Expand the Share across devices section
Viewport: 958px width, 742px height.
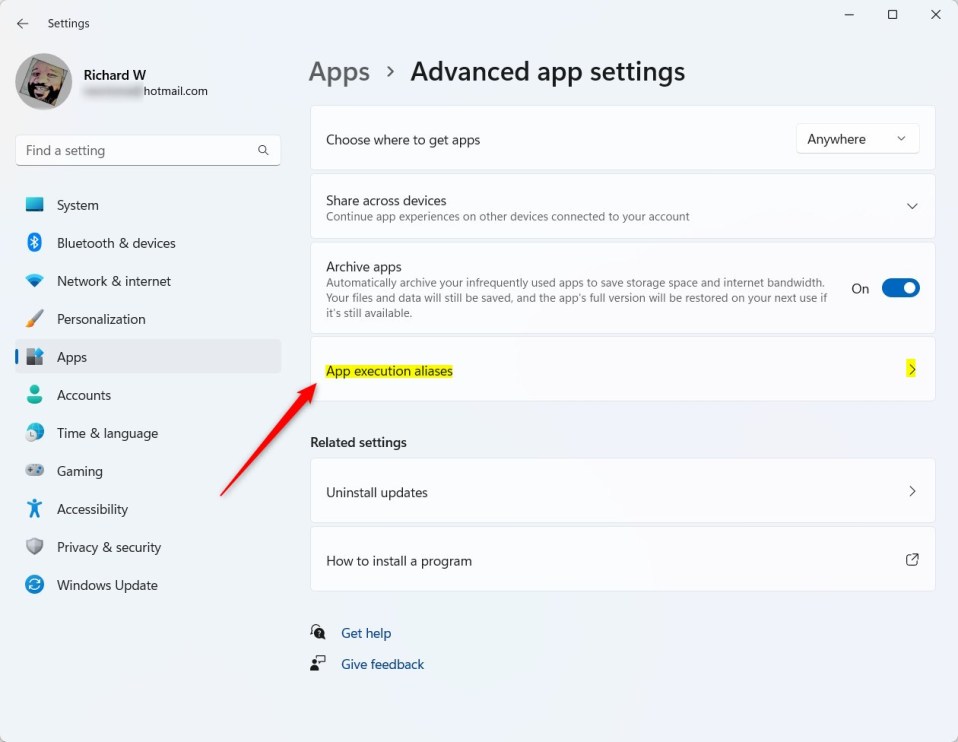tap(911, 206)
